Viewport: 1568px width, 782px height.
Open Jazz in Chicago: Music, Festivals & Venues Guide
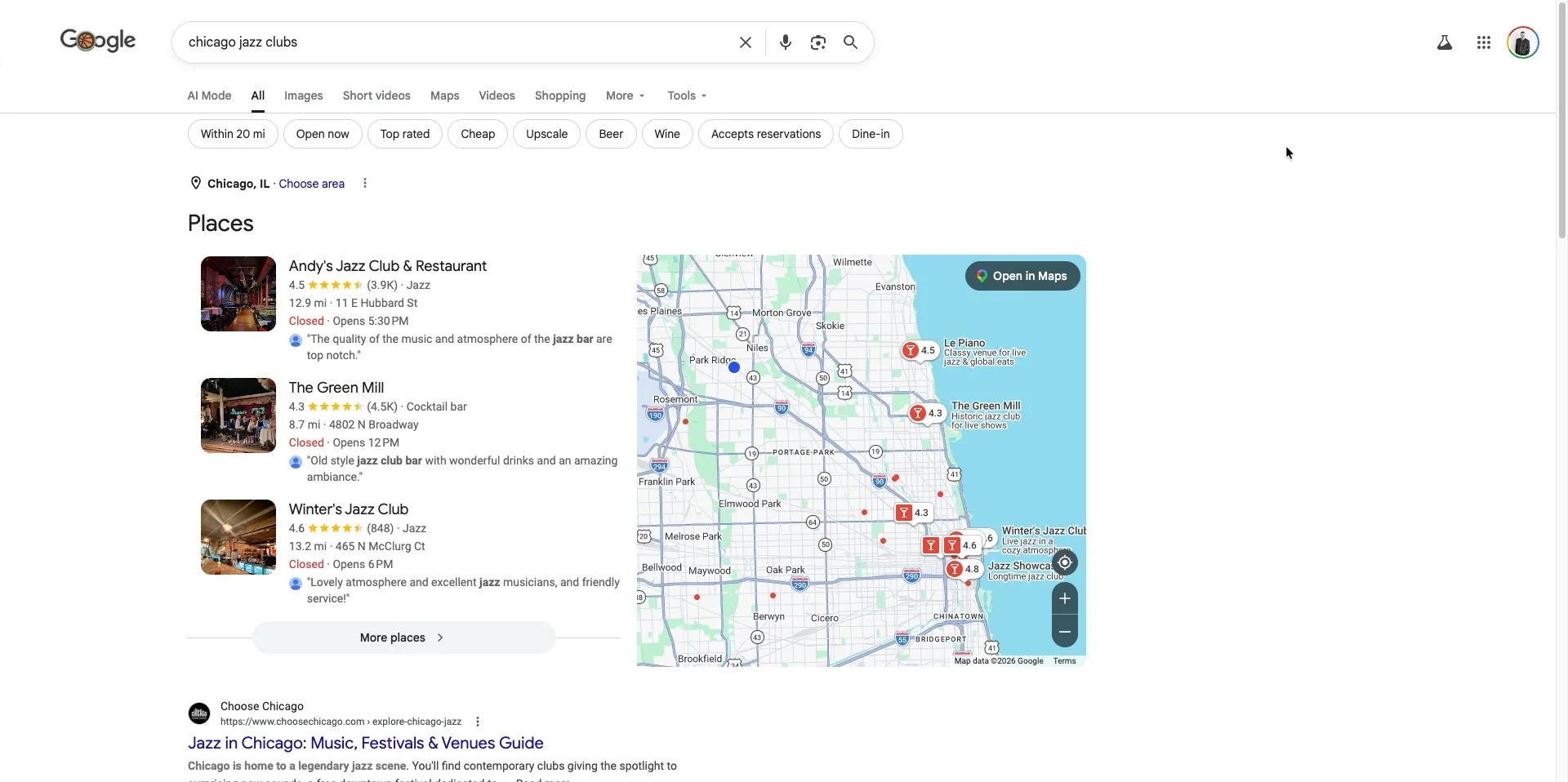click(365, 743)
